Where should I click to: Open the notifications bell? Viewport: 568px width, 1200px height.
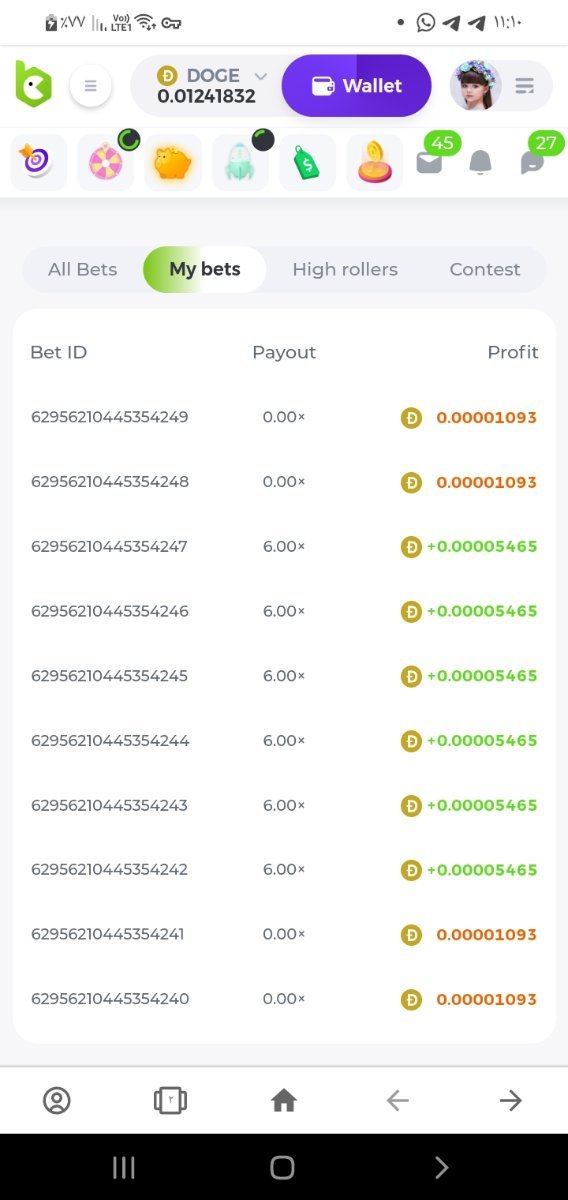tap(481, 162)
